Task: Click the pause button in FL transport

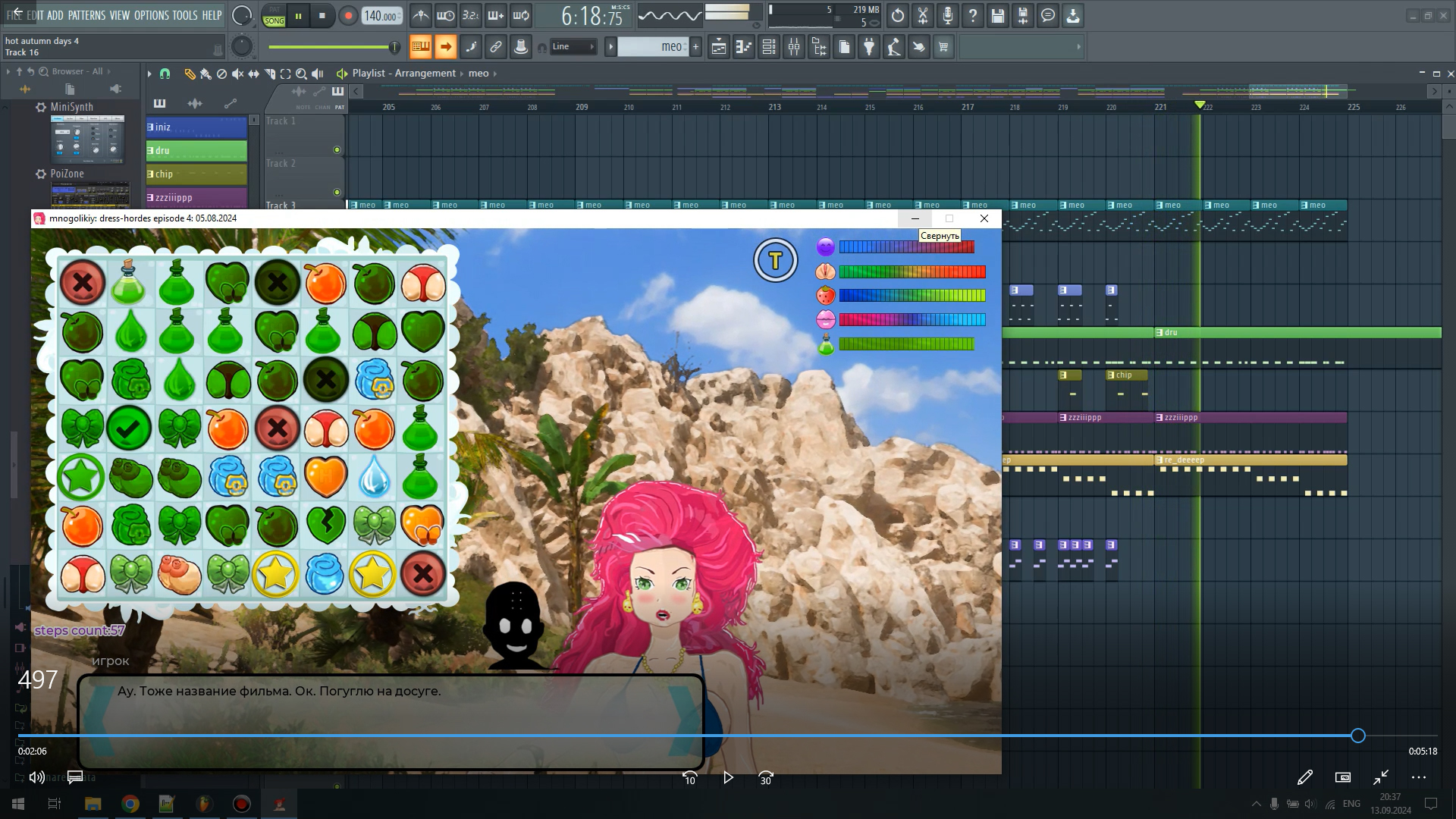Action: 298,16
